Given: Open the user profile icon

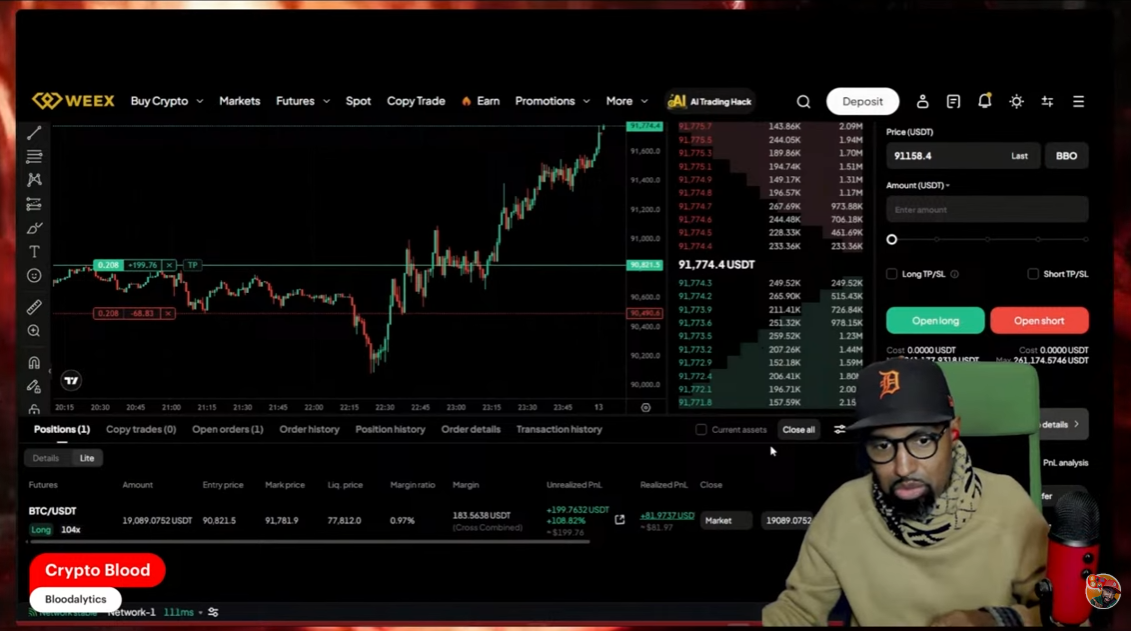Looking at the screenshot, I should pyautogui.click(x=922, y=102).
